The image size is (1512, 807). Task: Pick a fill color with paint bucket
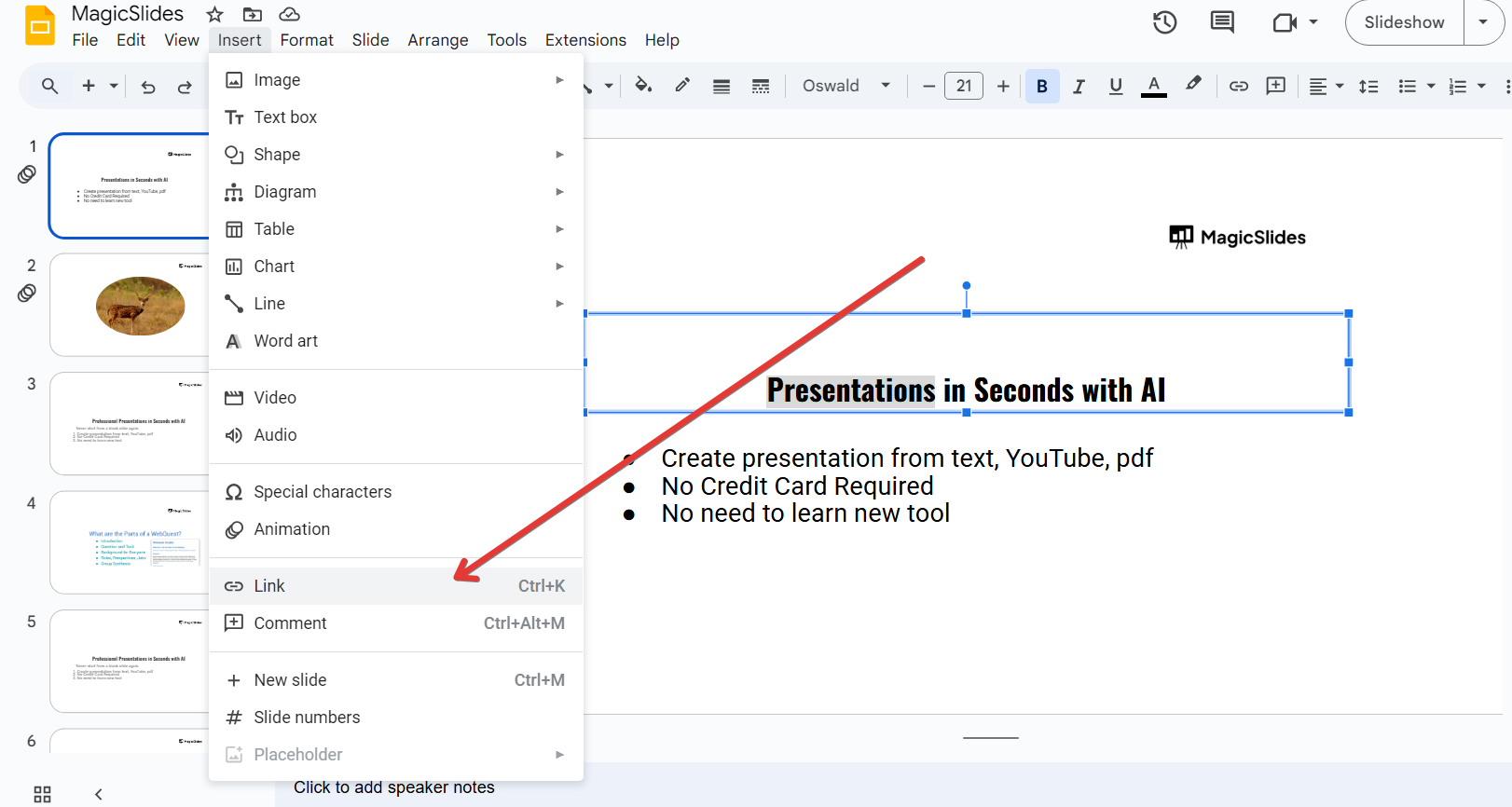[x=643, y=86]
